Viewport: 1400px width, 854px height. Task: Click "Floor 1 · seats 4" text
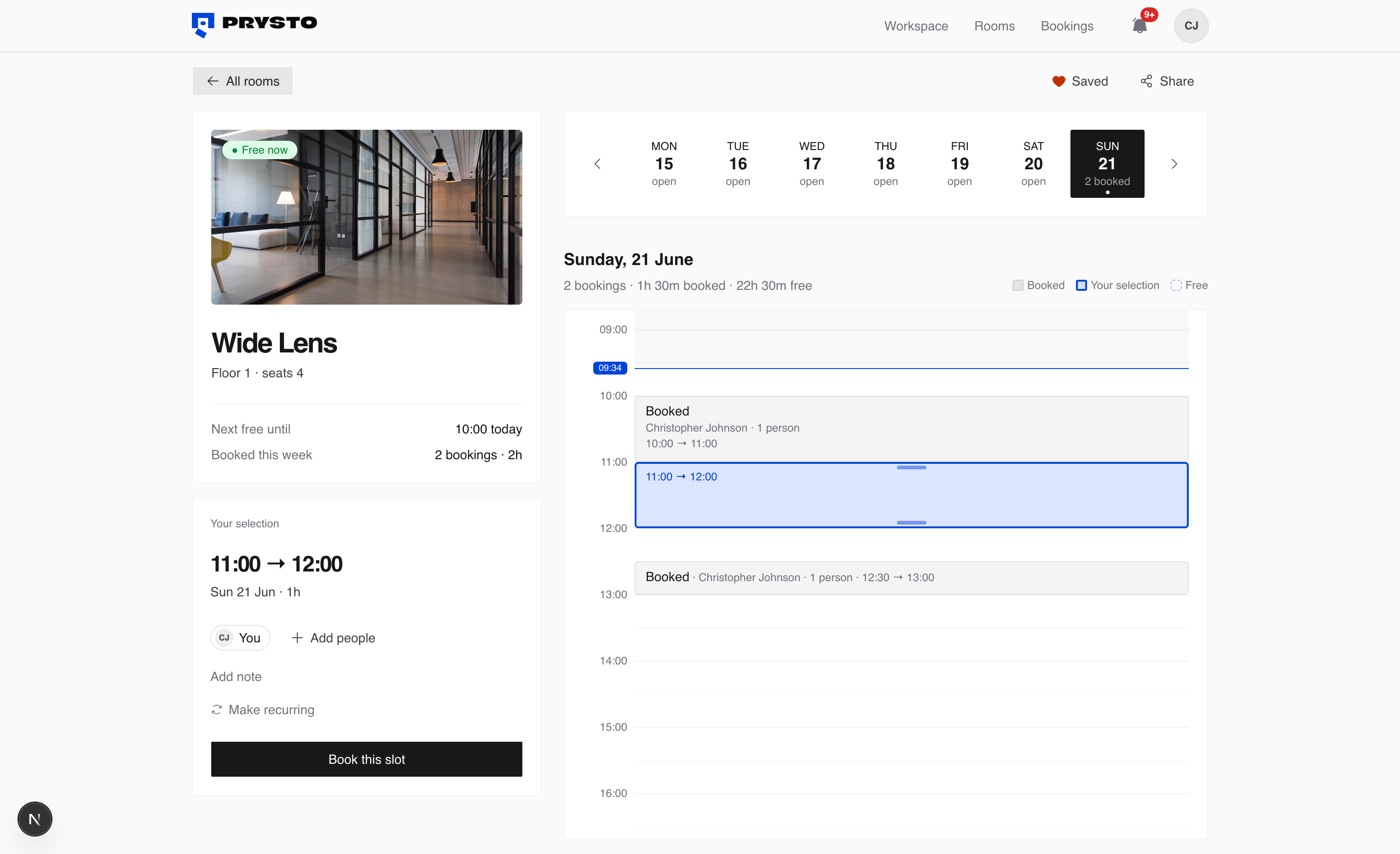click(x=257, y=373)
